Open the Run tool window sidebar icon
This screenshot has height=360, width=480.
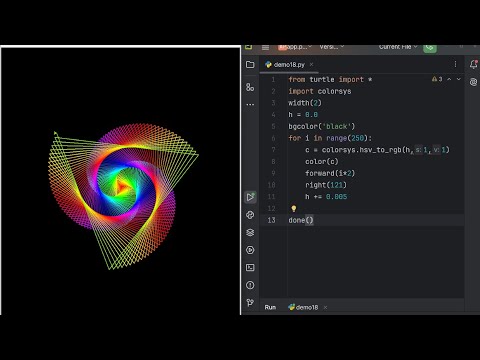point(250,197)
